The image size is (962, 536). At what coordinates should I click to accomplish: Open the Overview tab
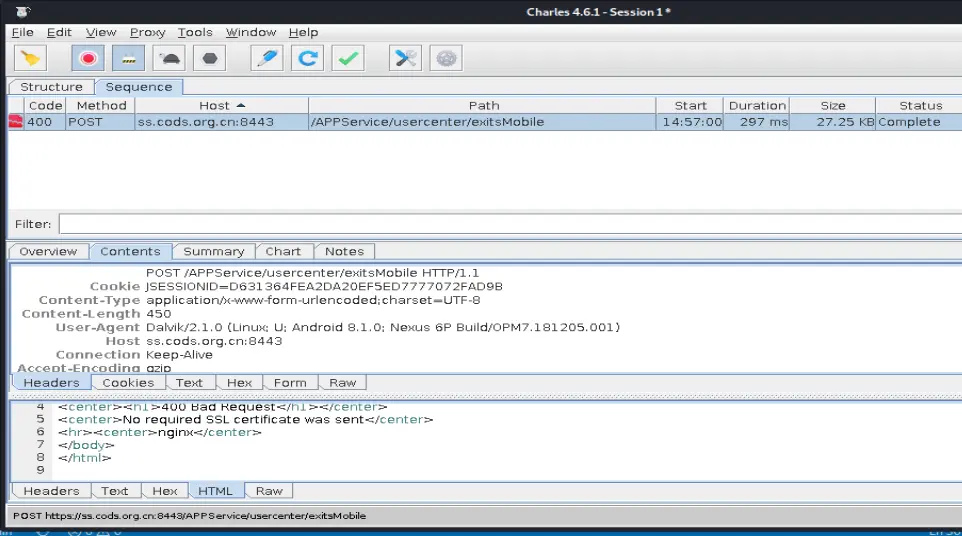click(x=48, y=251)
